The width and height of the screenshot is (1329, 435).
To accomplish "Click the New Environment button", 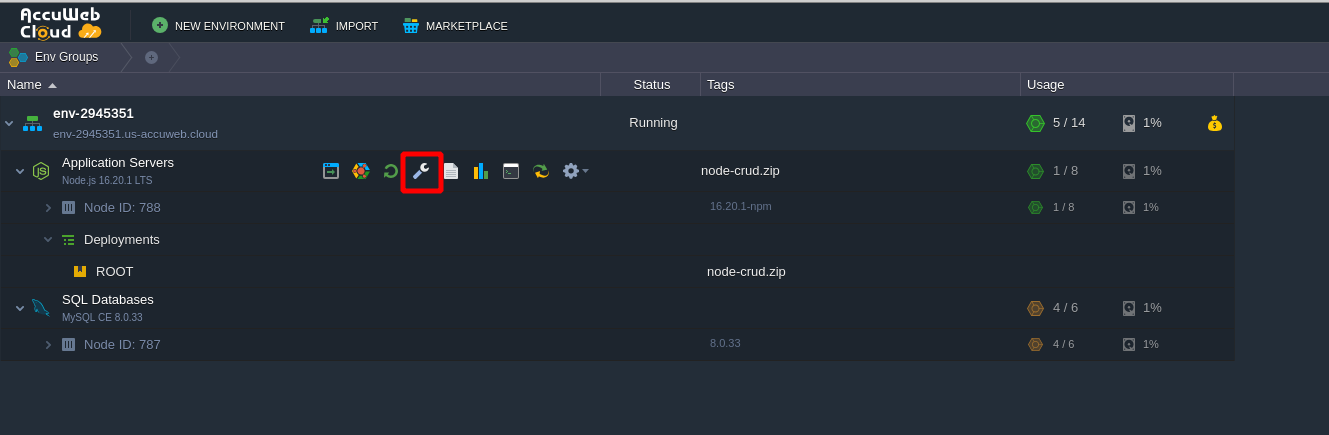I will point(218,25).
